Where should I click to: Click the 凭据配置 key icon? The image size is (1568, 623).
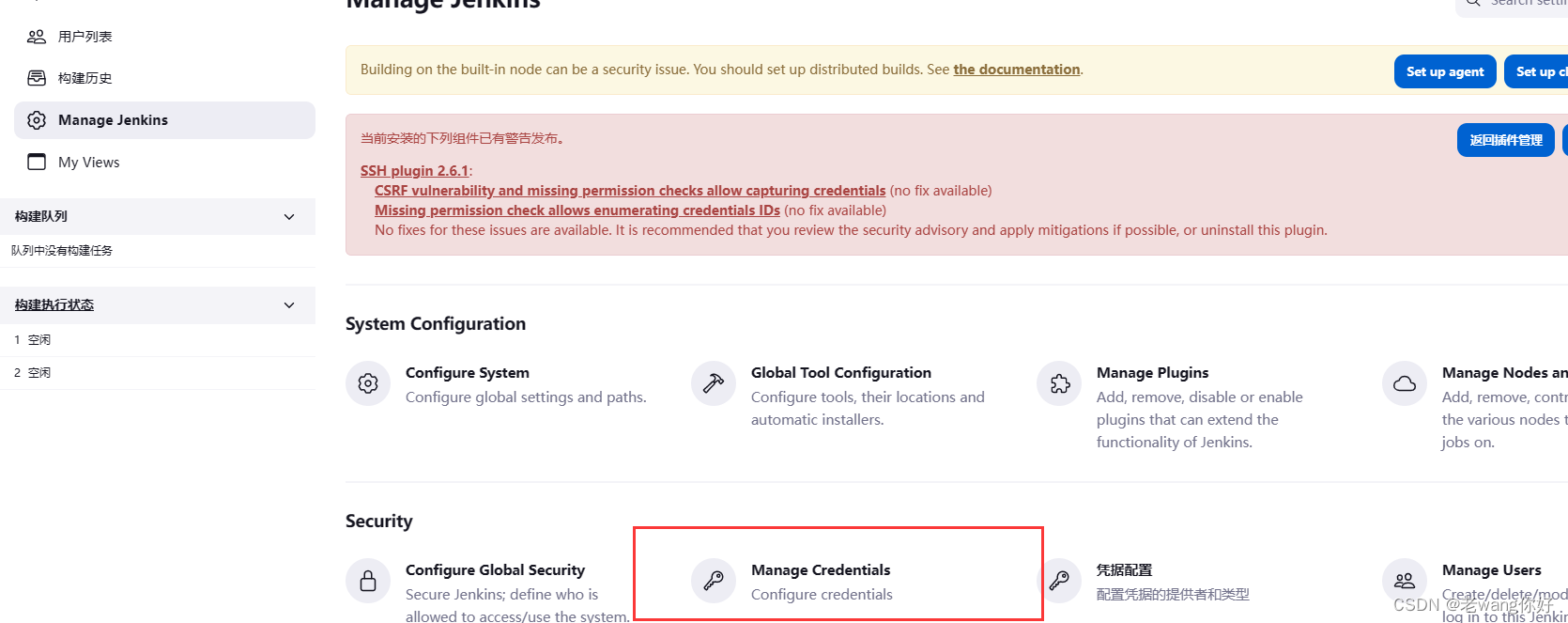(1059, 581)
